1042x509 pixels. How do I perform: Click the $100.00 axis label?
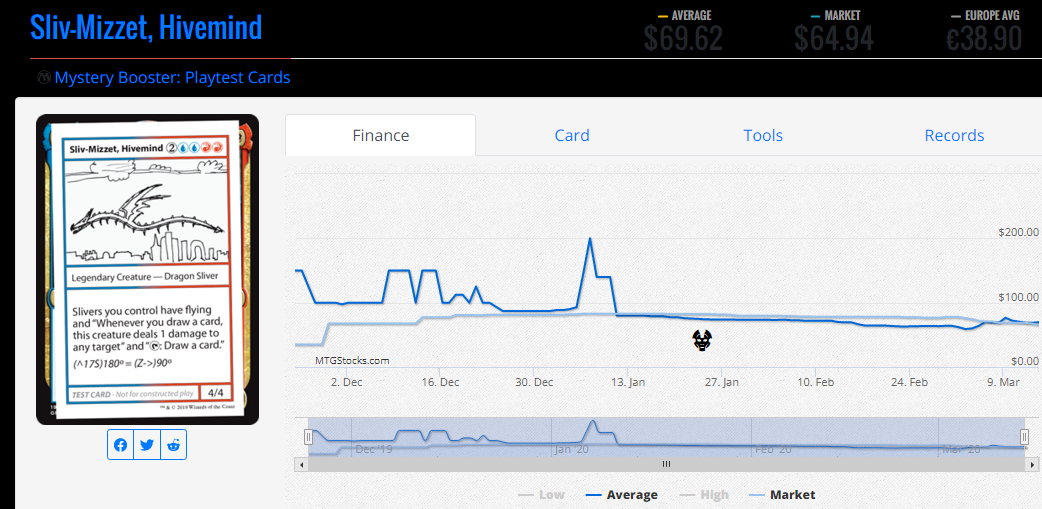point(1018,296)
